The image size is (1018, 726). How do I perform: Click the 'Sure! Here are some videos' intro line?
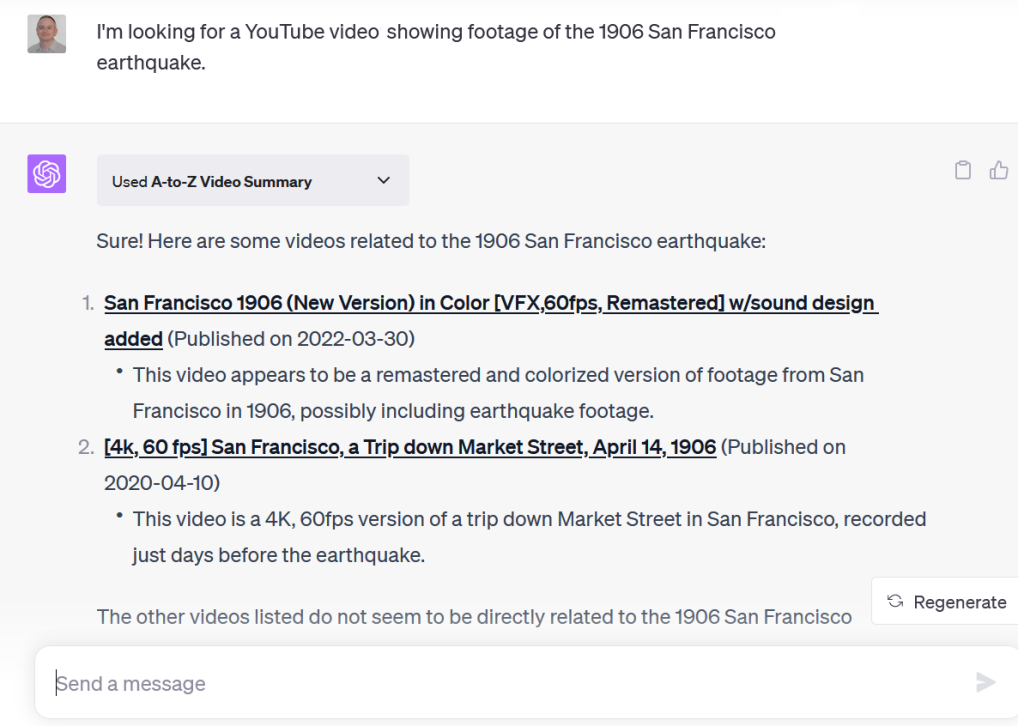(430, 241)
